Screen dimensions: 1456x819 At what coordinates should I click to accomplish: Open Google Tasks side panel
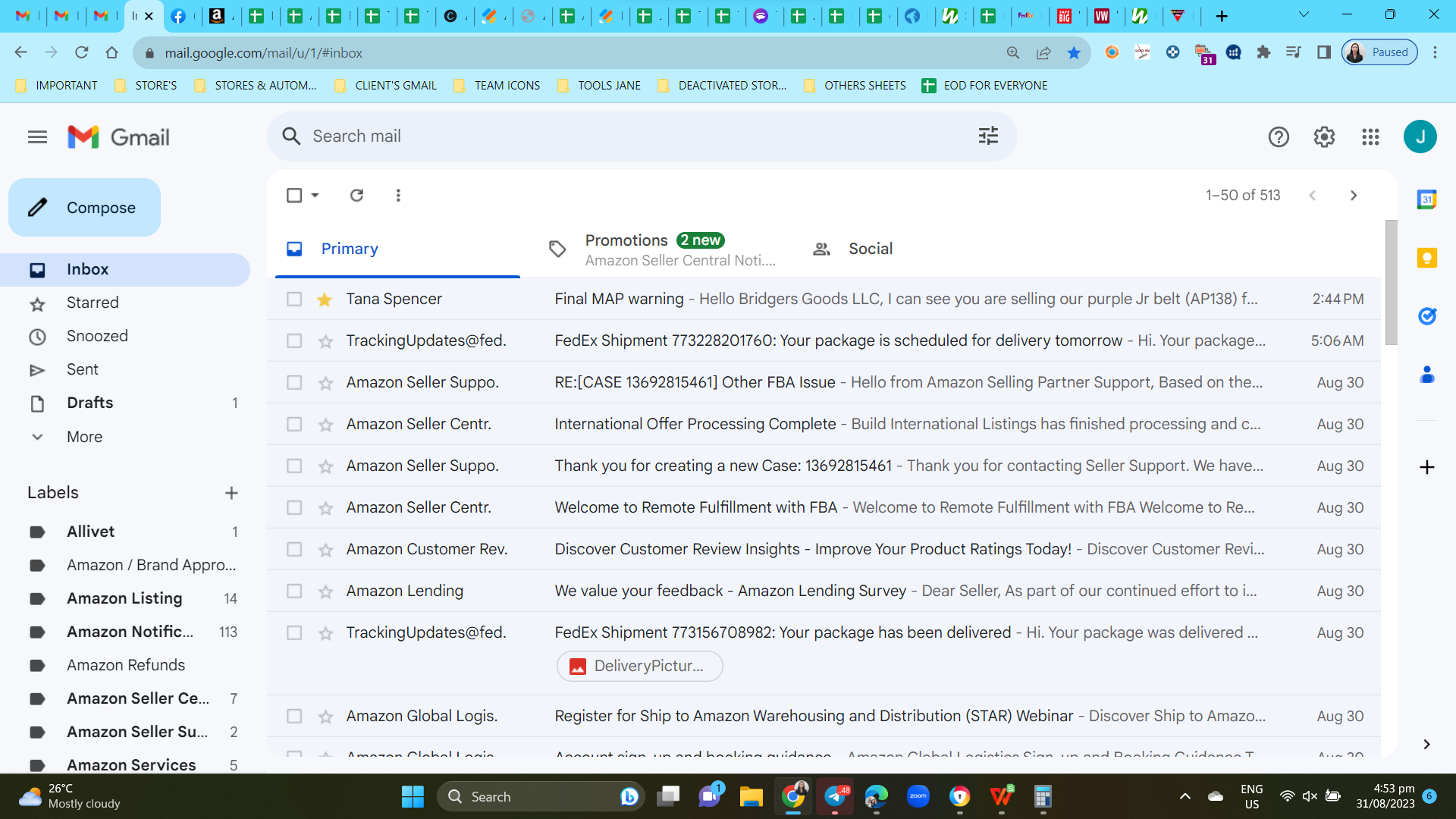coord(1426,316)
